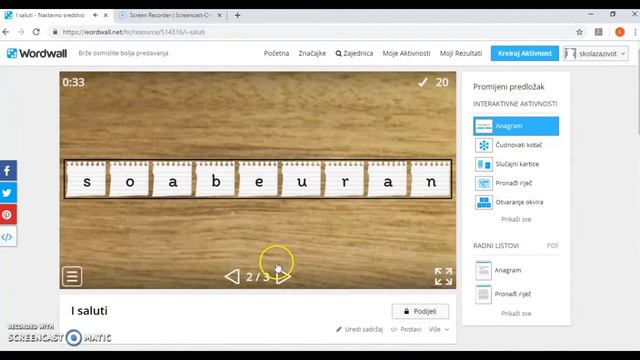This screenshot has width=640, height=360.
Task: Expand the skolazazivot account dropdown
Action: [x=596, y=53]
